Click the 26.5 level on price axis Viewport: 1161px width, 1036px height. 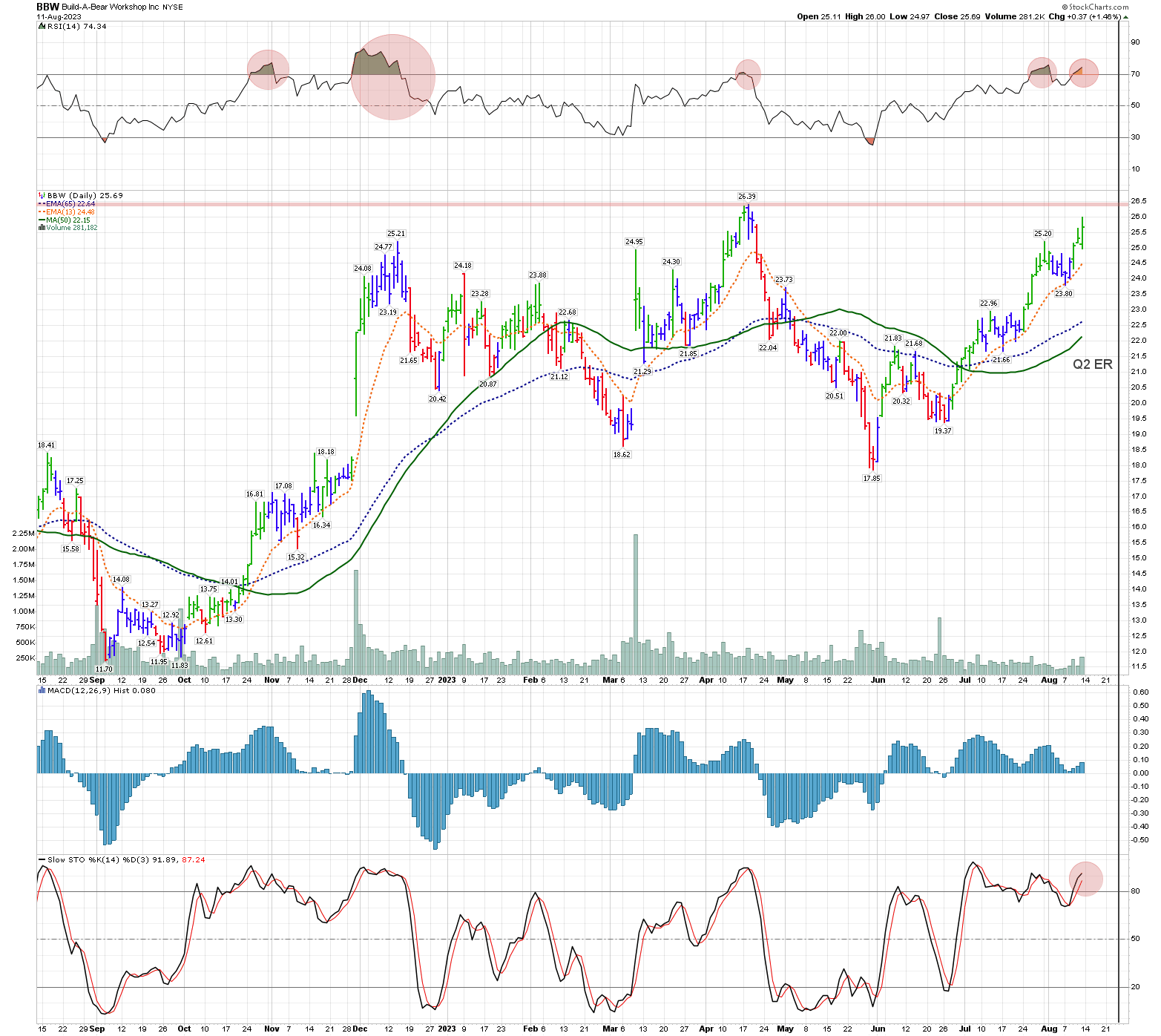click(1138, 201)
